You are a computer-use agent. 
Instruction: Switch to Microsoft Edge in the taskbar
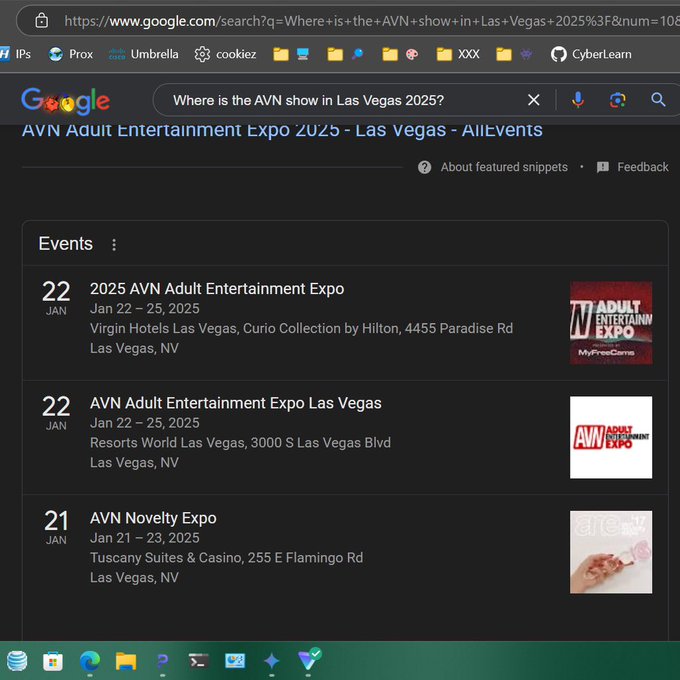(90, 661)
